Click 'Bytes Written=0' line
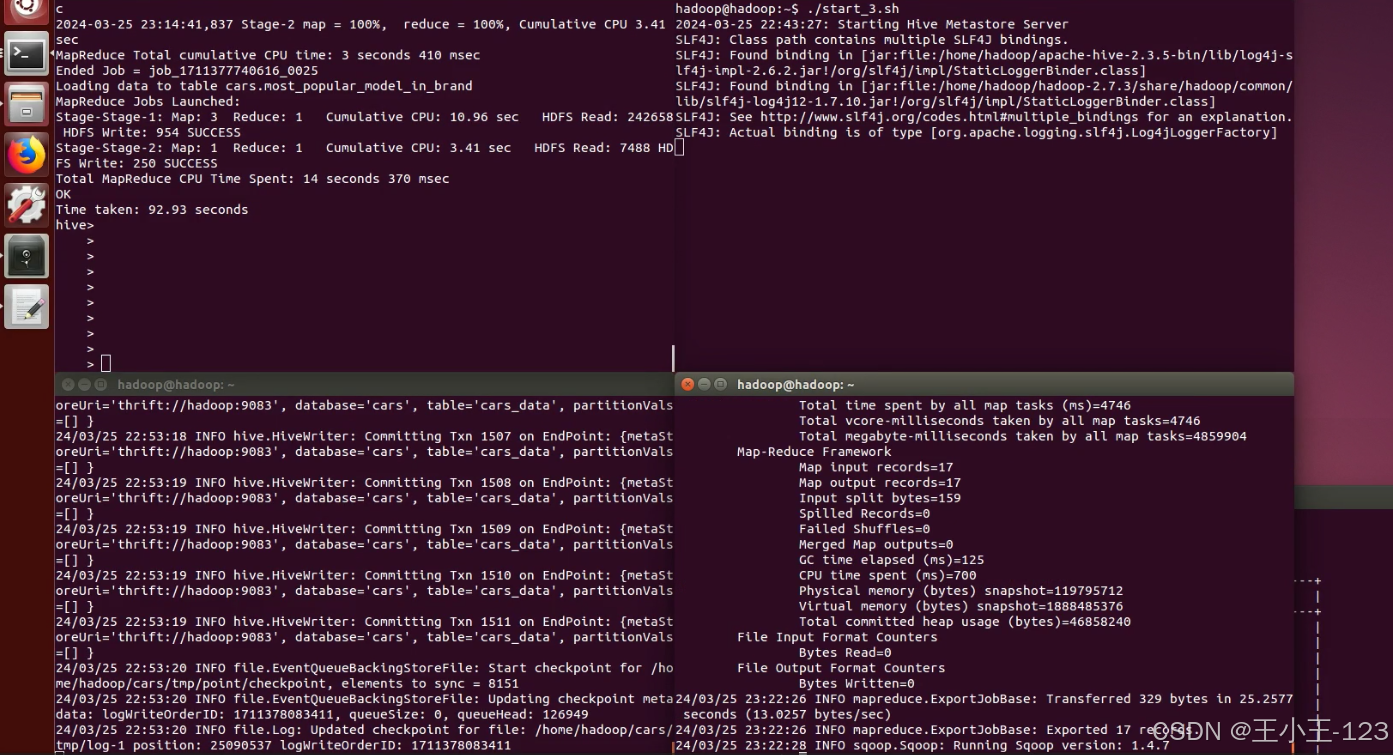The image size is (1393, 755). [857, 684]
